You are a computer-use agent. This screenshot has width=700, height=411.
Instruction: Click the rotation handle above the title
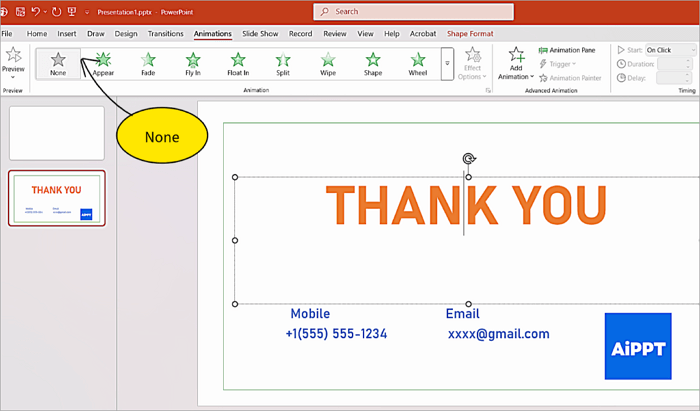click(x=468, y=158)
